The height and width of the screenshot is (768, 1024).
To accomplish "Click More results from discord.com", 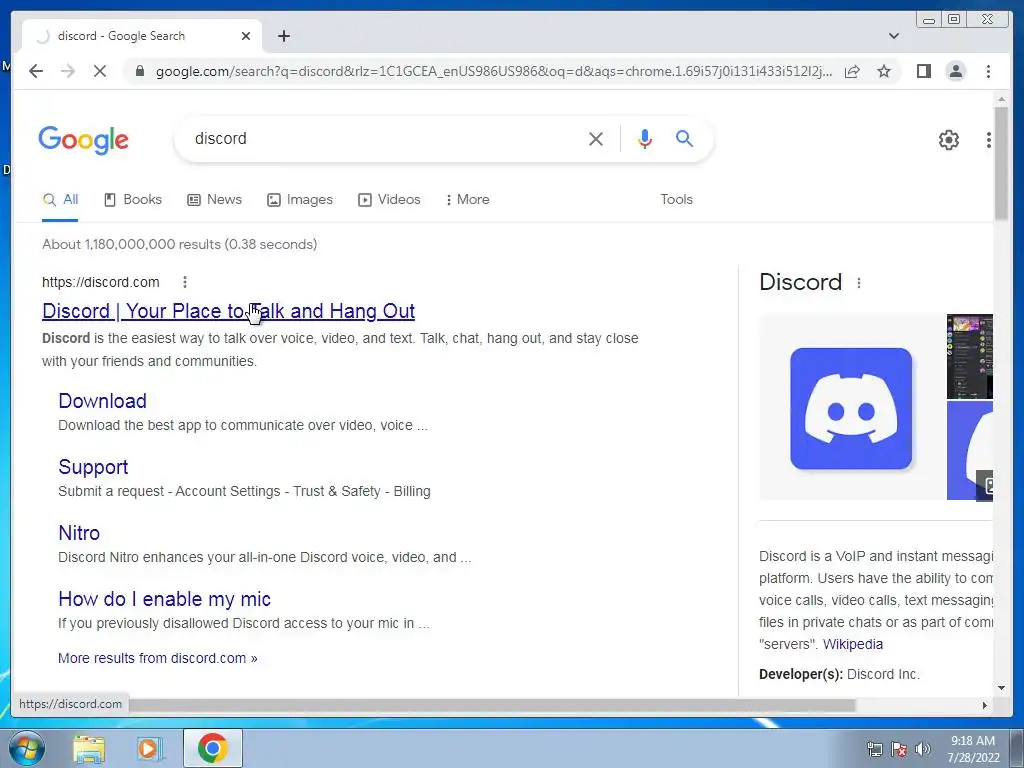I will click(157, 658).
